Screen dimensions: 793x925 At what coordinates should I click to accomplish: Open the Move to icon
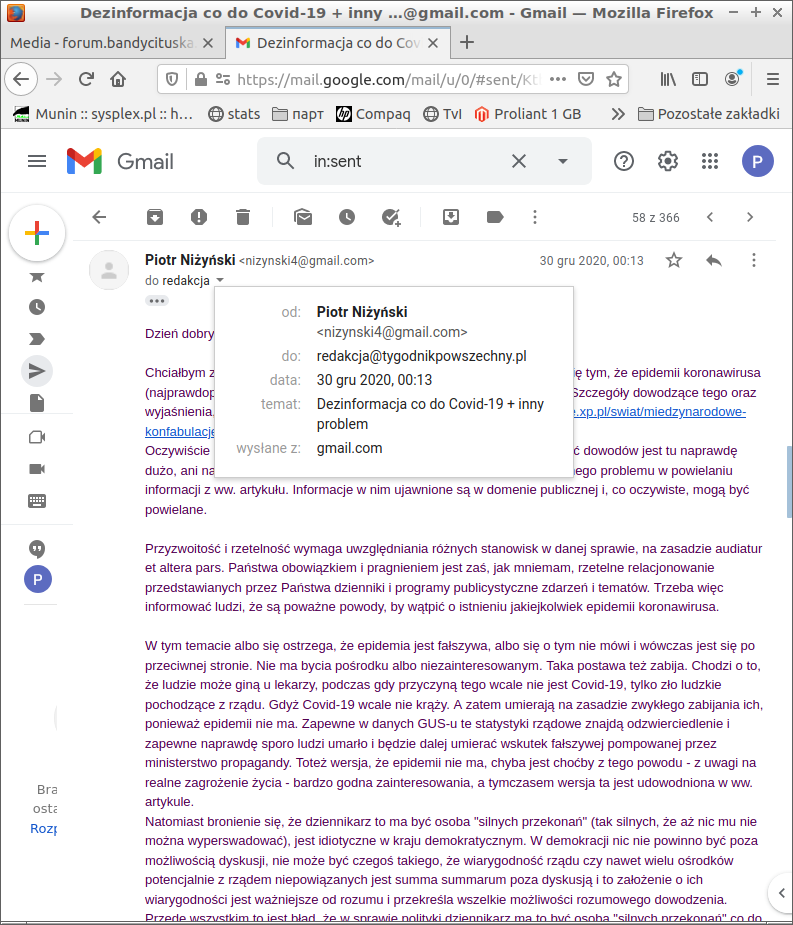pyautogui.click(x=451, y=217)
